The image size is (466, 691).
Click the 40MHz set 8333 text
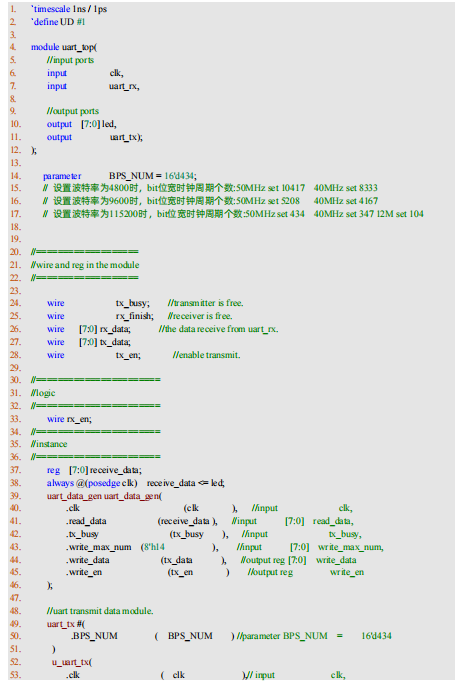point(346,188)
